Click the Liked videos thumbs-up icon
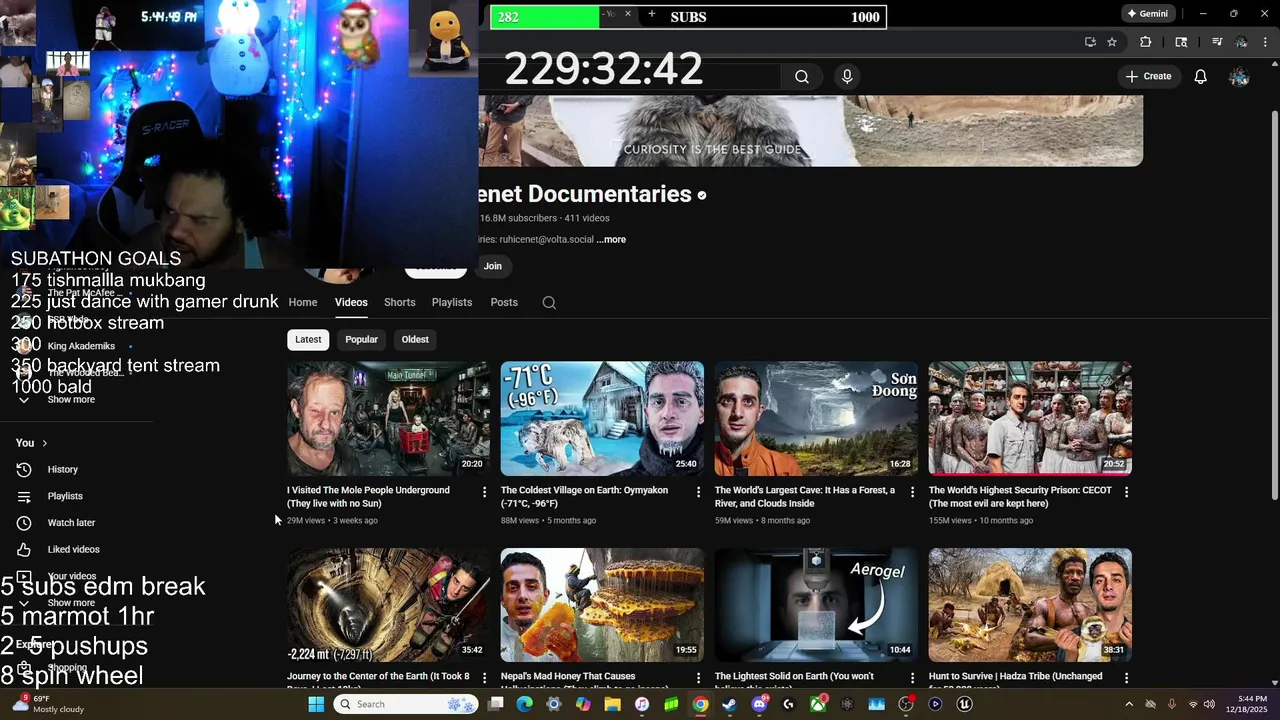This screenshot has height=720, width=1280. pyautogui.click(x=24, y=550)
